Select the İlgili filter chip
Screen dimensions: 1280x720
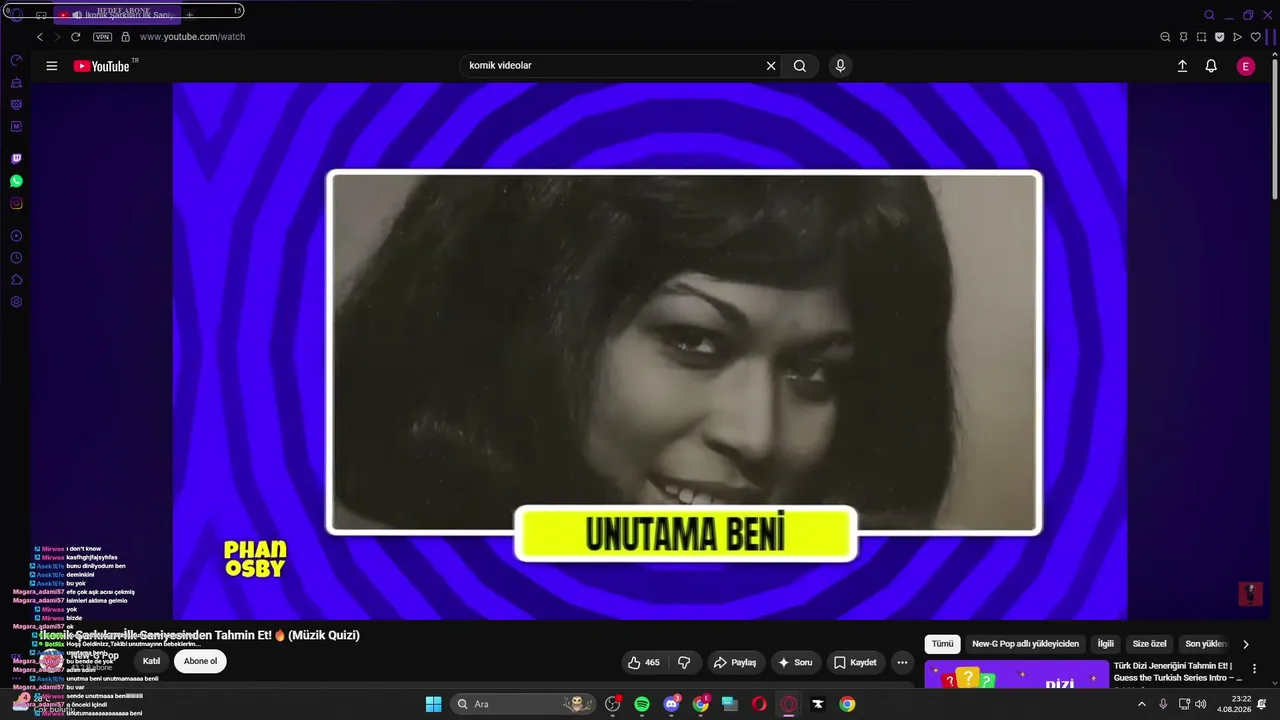pyautogui.click(x=1105, y=644)
